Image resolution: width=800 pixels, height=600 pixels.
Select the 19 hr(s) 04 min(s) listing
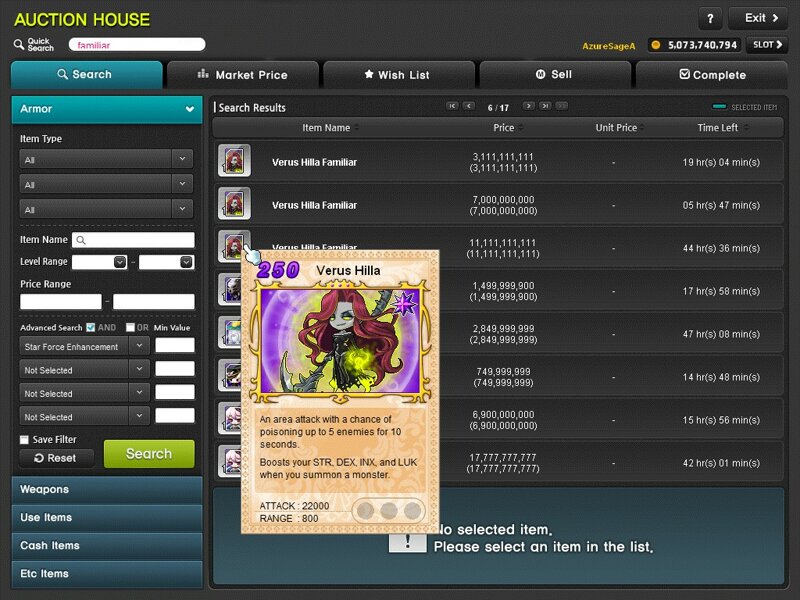click(x=498, y=161)
